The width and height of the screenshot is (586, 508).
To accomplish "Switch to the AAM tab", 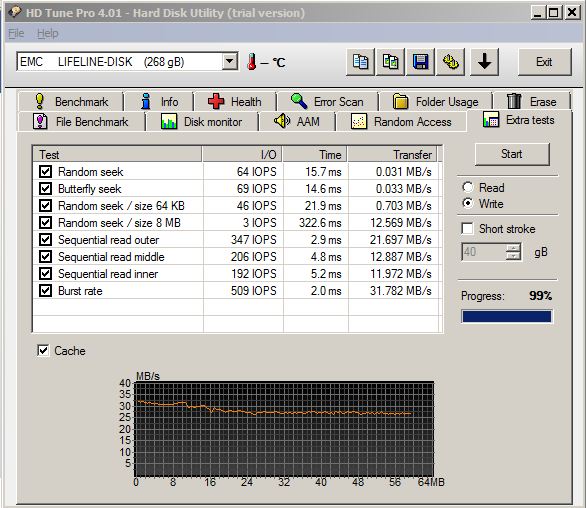I will (x=297, y=122).
